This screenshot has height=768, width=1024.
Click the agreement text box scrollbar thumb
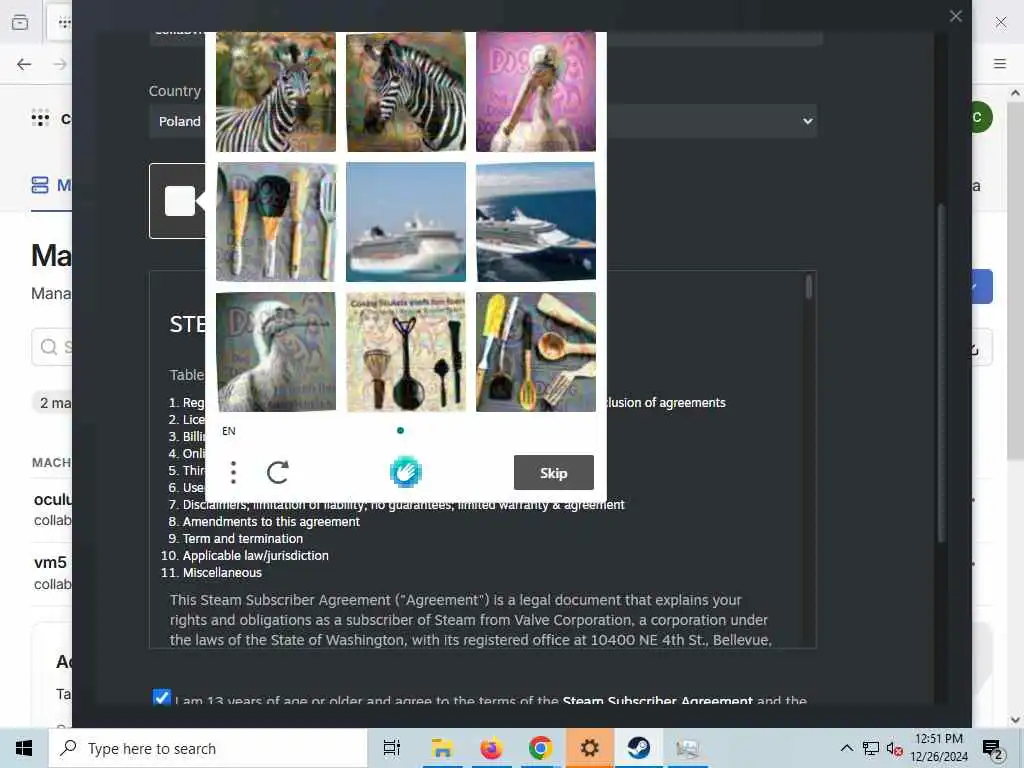[808, 287]
